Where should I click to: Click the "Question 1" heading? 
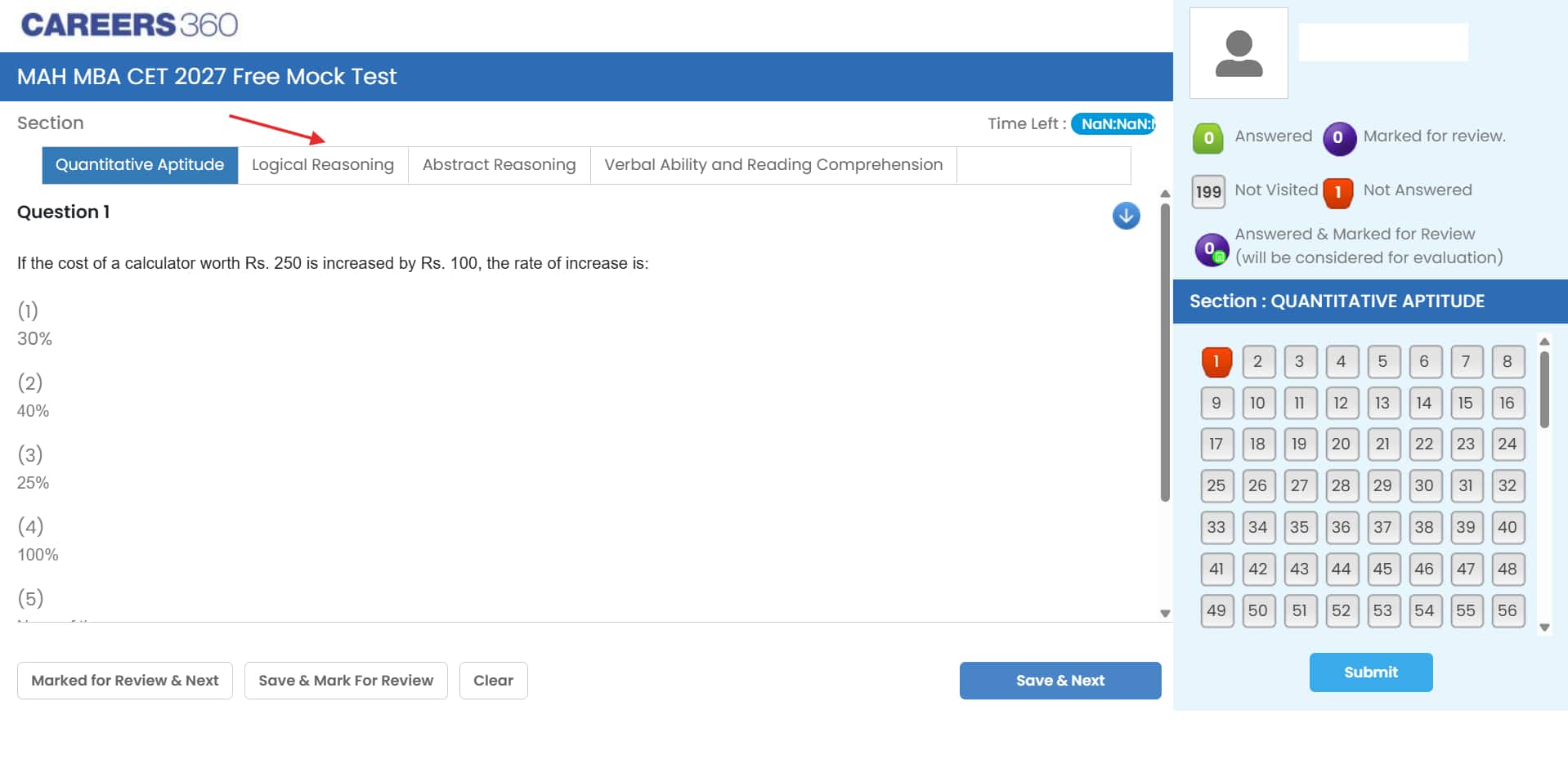64,212
